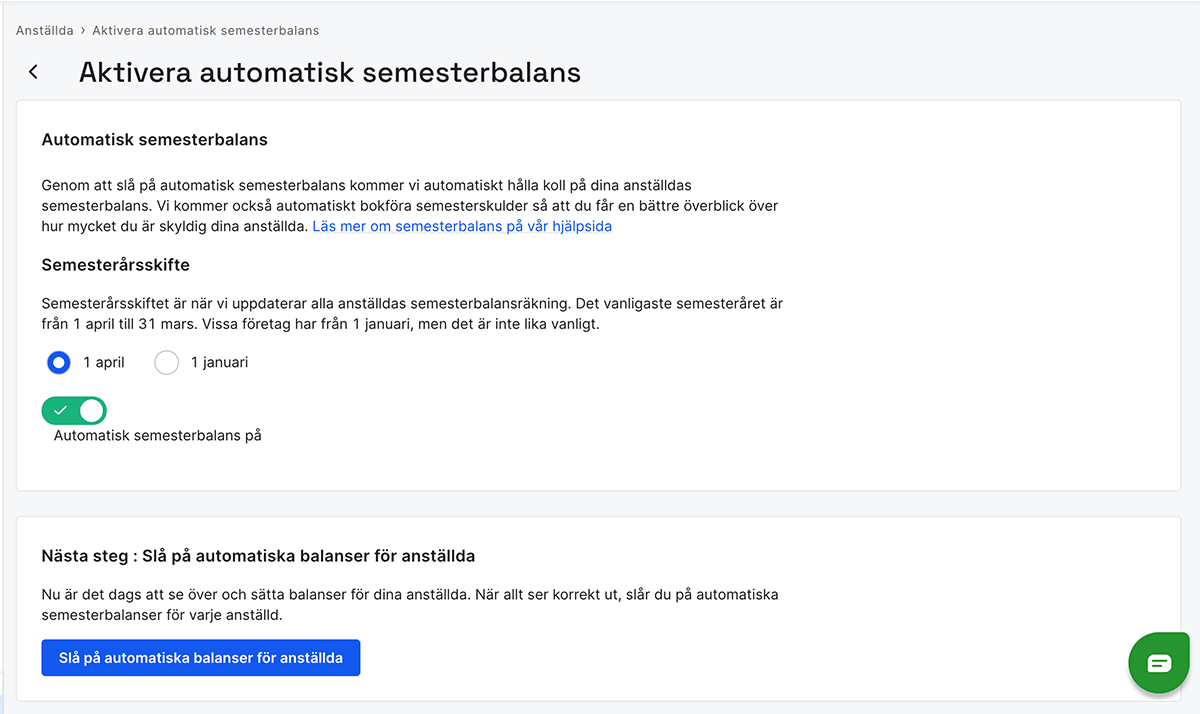Screen dimensions: 1200x714
Task: Select the 1 april radio button
Action: 59,362
